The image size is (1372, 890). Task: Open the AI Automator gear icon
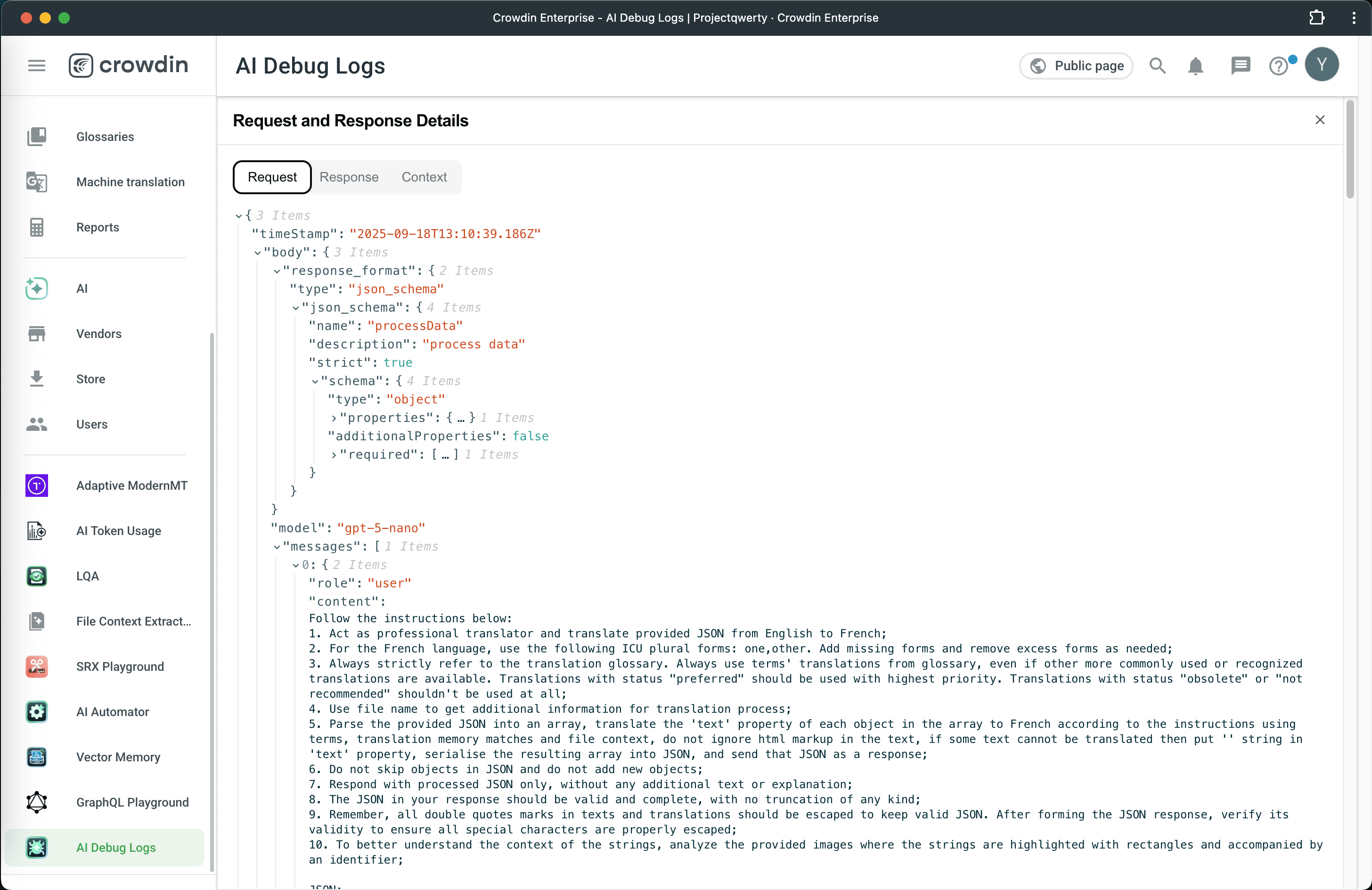37,712
